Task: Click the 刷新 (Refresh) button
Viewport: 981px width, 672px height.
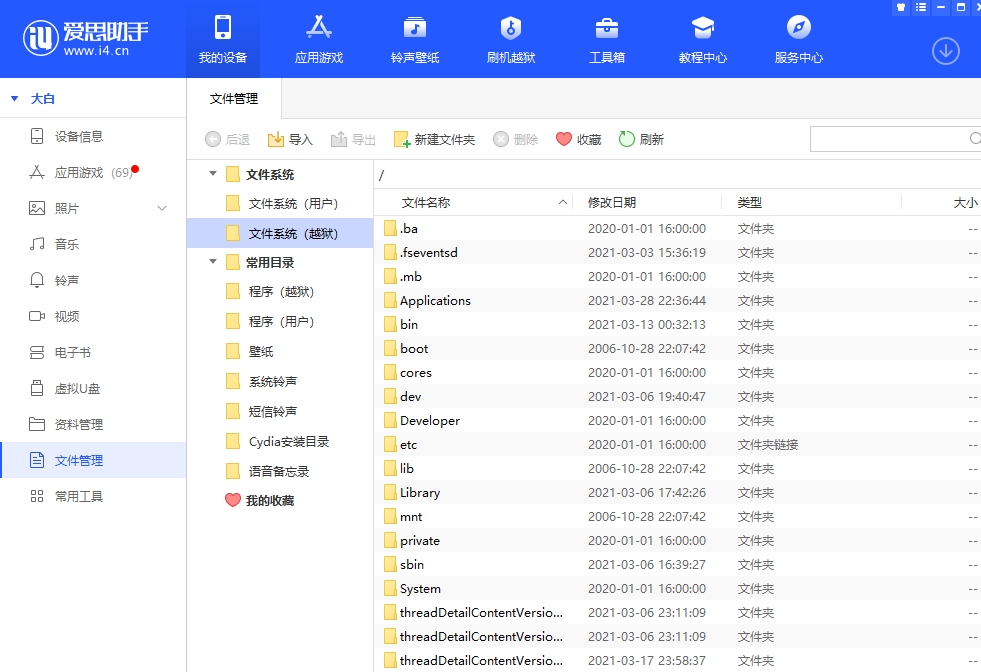Action: tap(640, 139)
